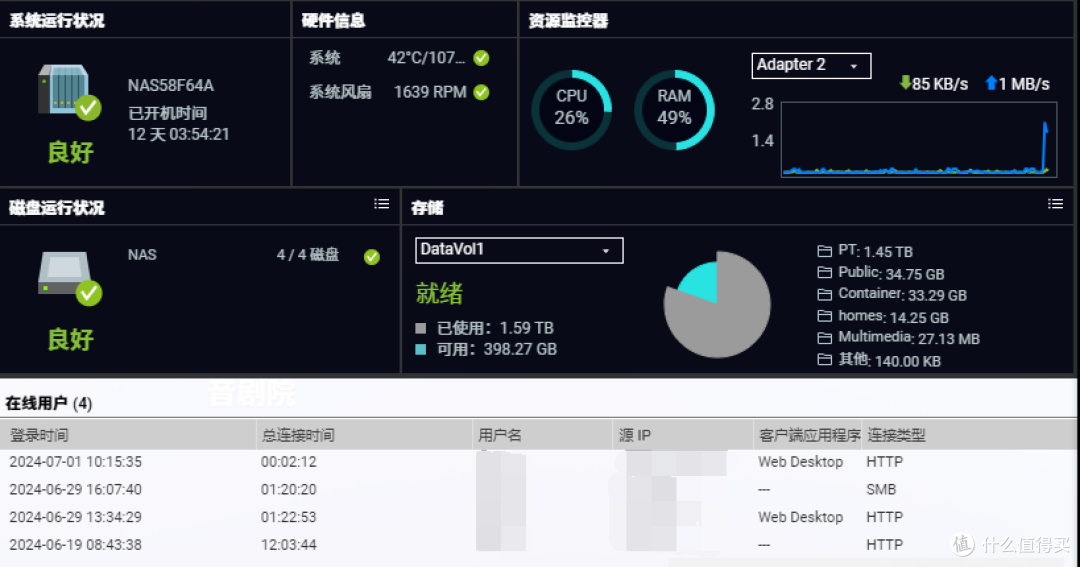The width and height of the screenshot is (1080, 567).
Task: Open the storage panel list menu icon
Action: pos(1055,204)
